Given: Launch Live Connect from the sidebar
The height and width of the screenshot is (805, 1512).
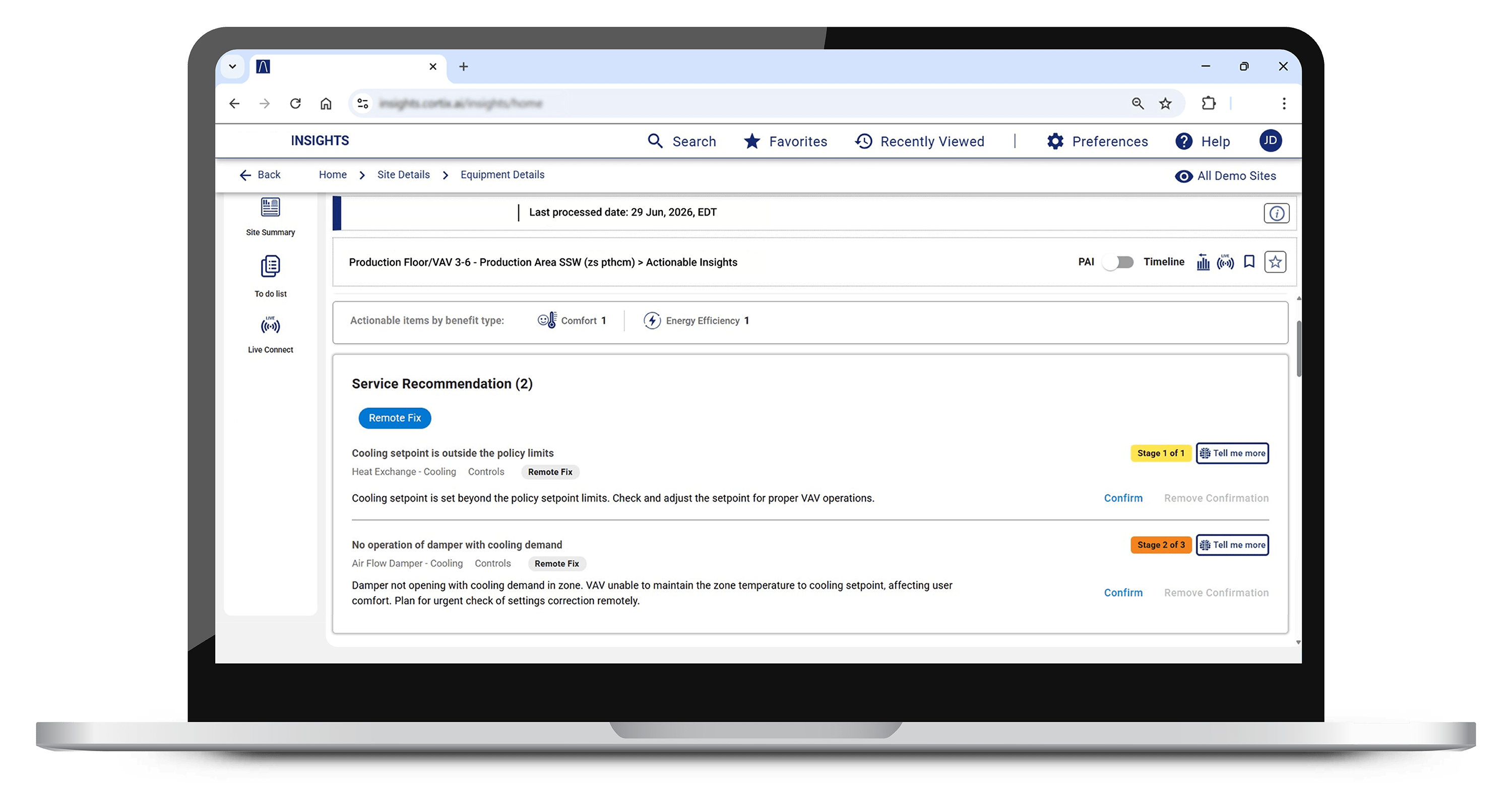Looking at the screenshot, I should (270, 325).
